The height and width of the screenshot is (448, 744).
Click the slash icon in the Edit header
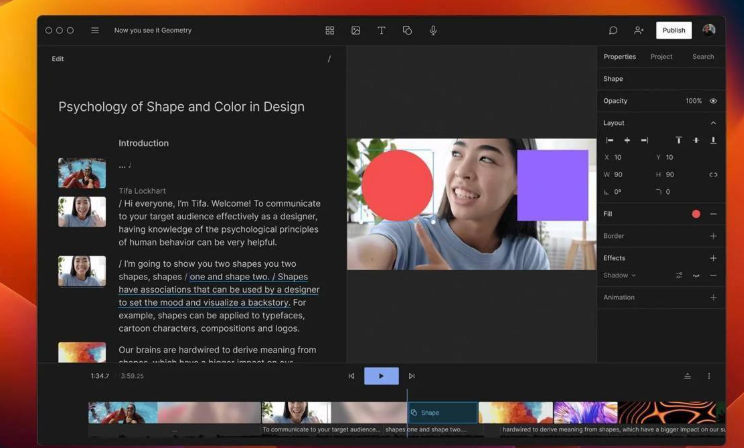coord(329,59)
